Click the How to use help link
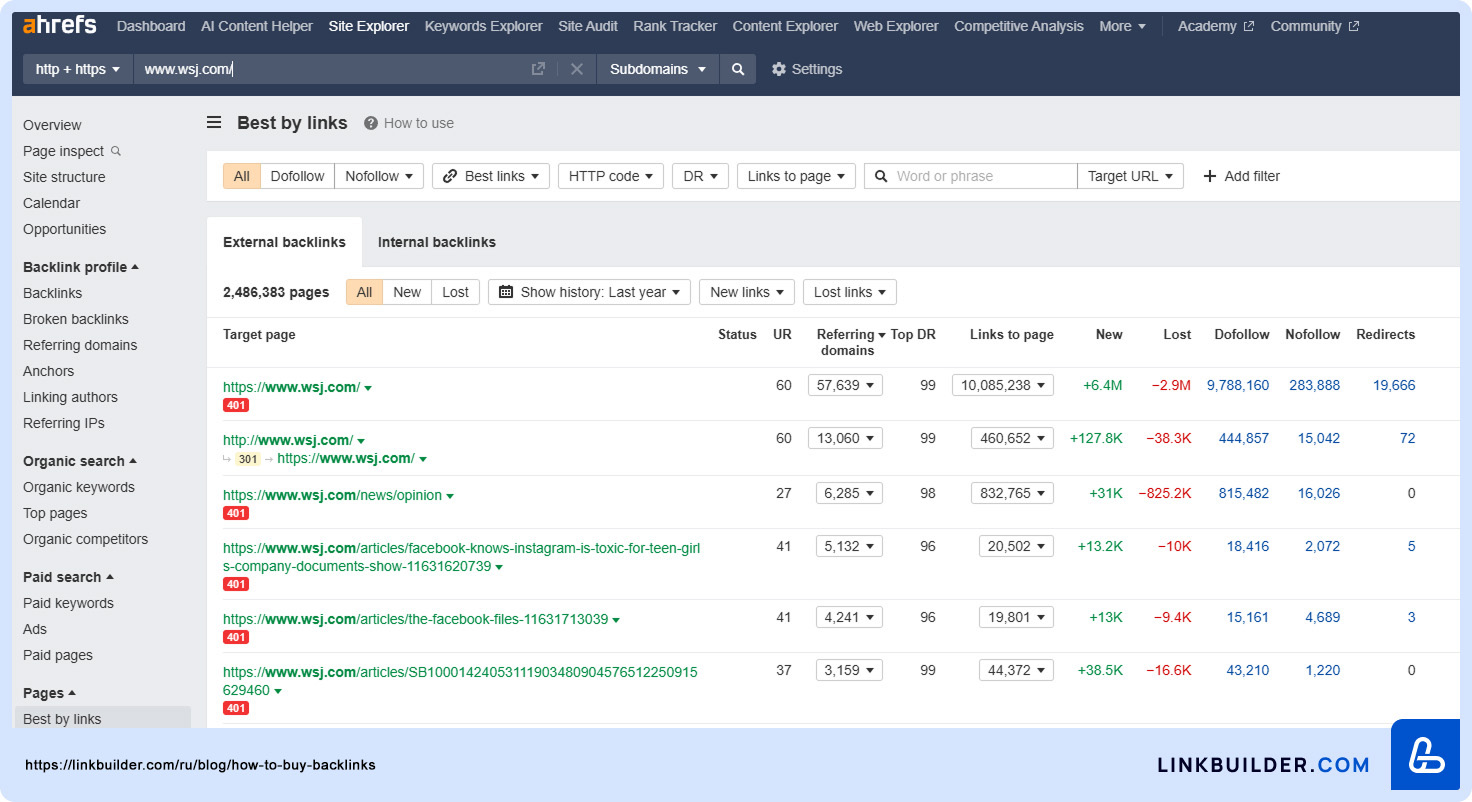 point(409,123)
